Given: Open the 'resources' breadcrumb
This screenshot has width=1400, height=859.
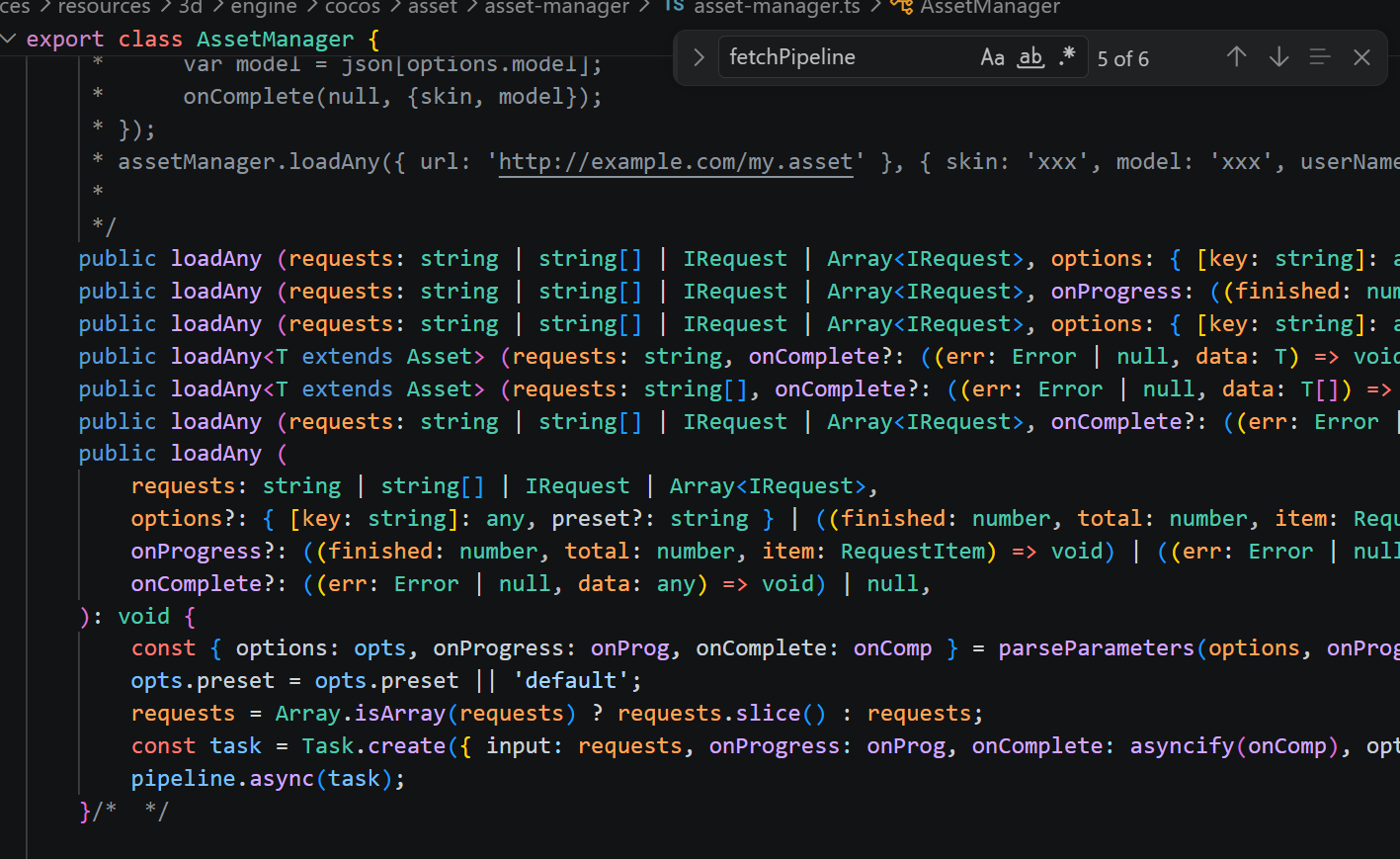Looking at the screenshot, I should 104,7.
